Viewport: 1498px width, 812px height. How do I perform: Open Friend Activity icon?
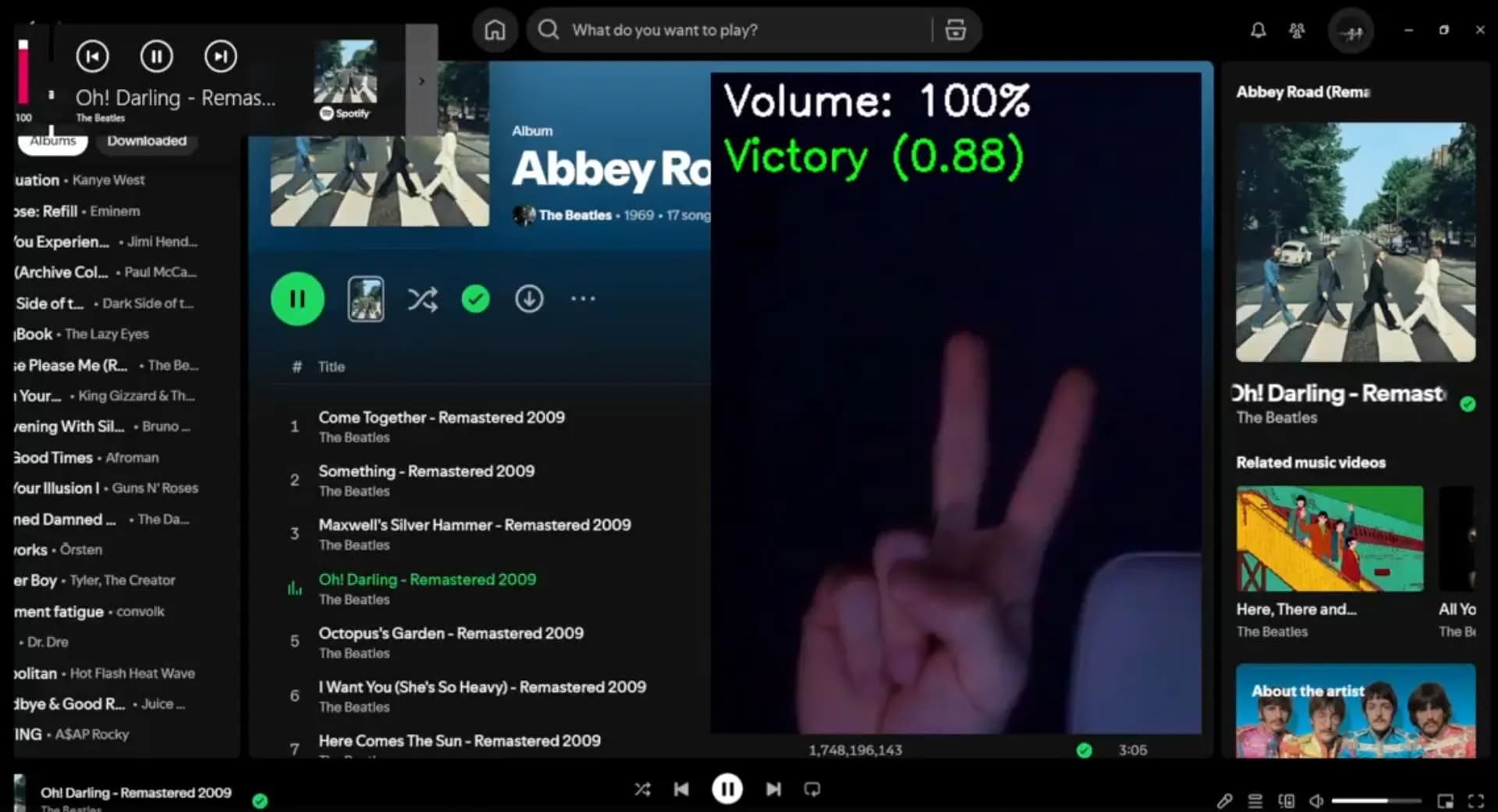(1297, 30)
